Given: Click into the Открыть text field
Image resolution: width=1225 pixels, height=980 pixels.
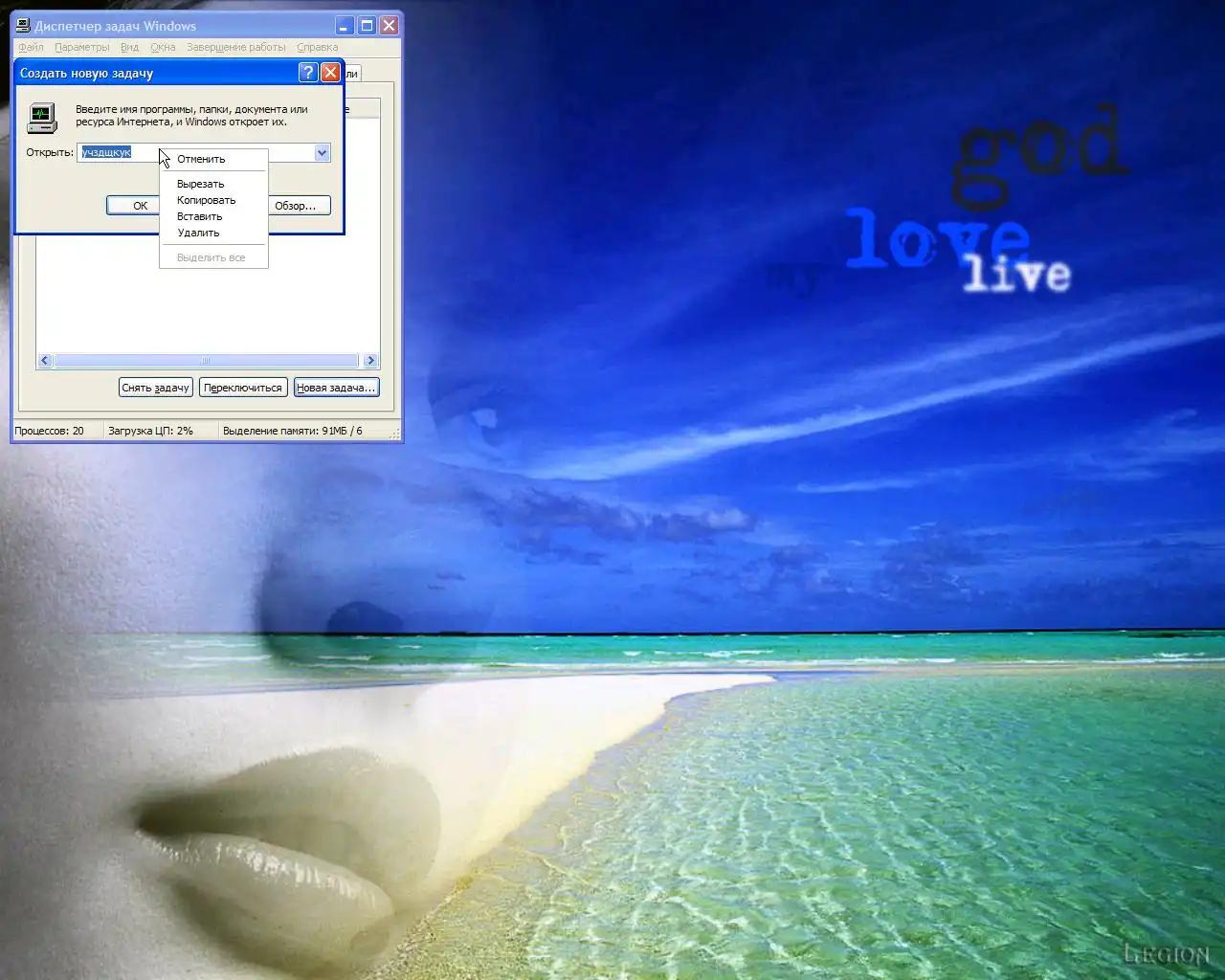Looking at the screenshot, I should [x=195, y=153].
